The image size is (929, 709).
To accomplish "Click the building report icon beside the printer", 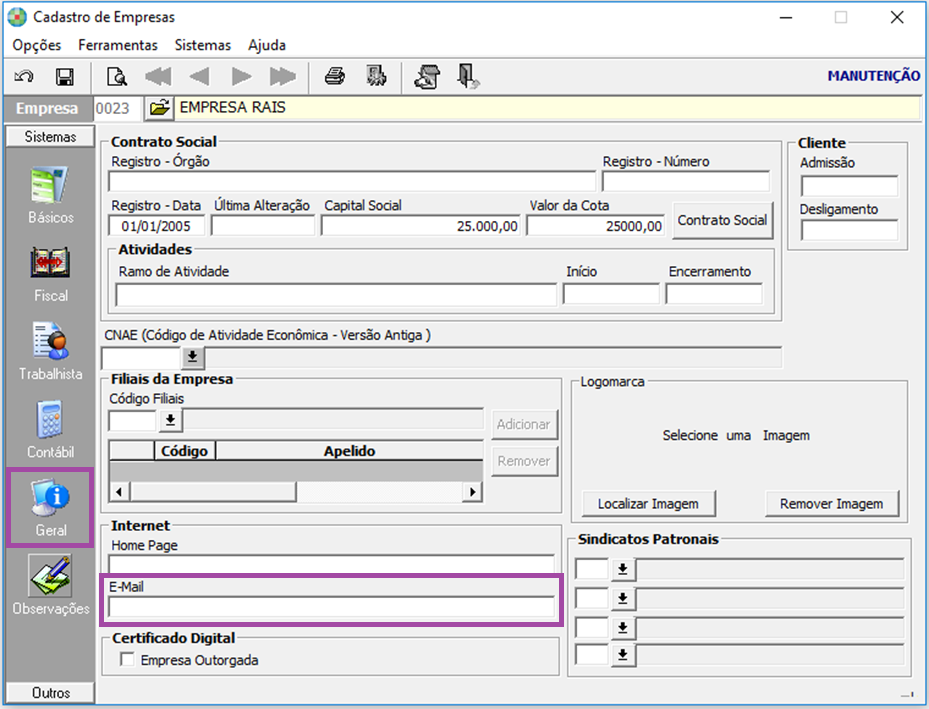I will (376, 76).
